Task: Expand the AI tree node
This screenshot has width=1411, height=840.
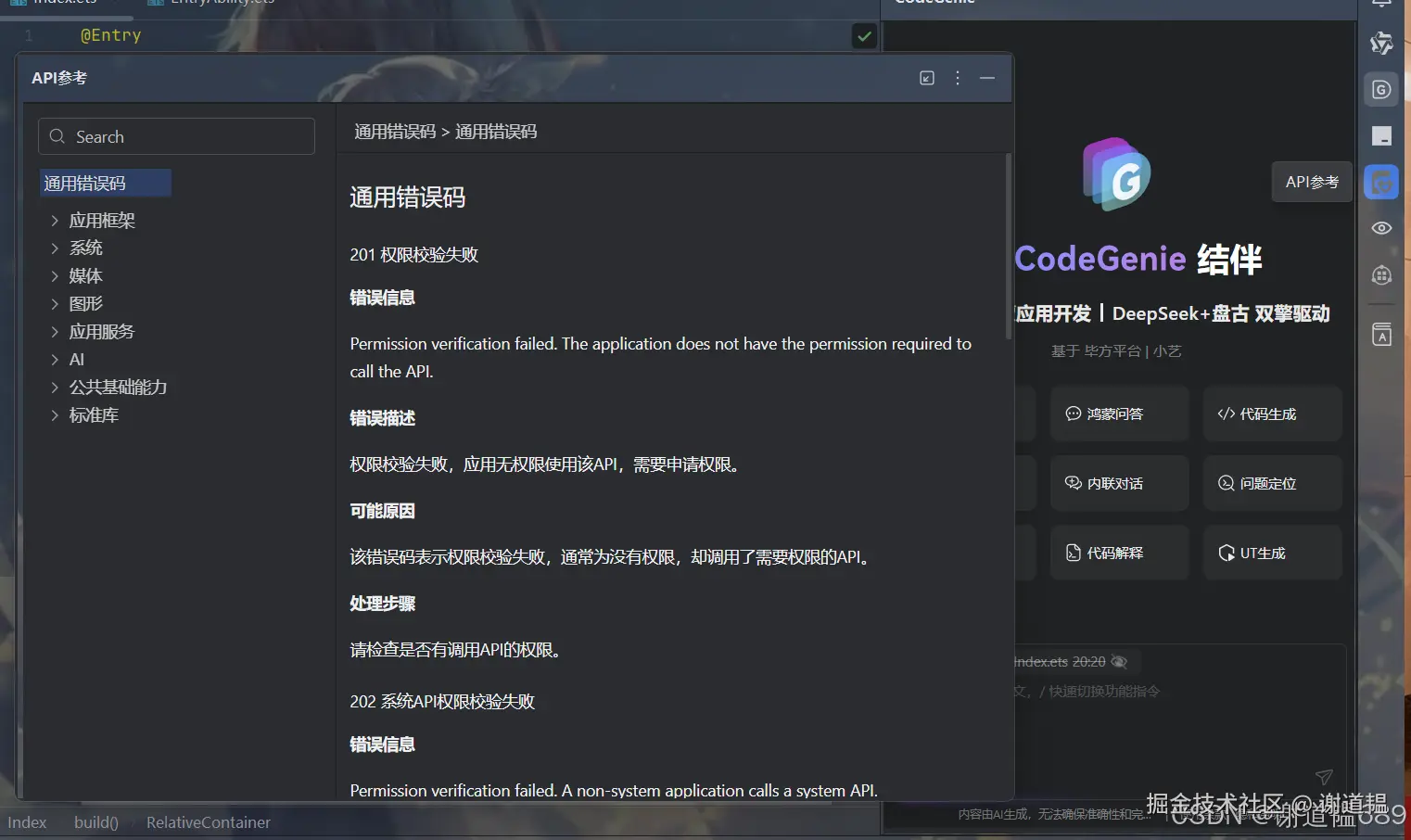Action: pos(55,360)
